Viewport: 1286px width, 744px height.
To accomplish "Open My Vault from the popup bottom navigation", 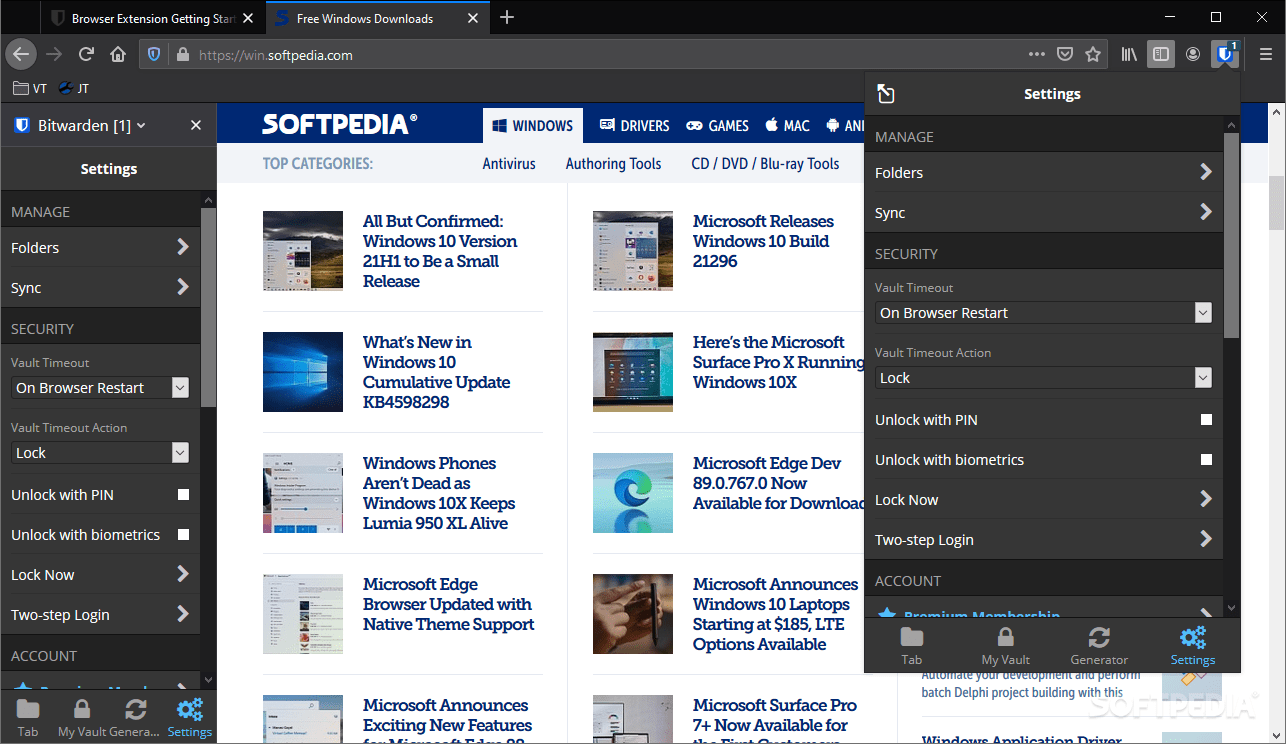I will (x=1005, y=645).
